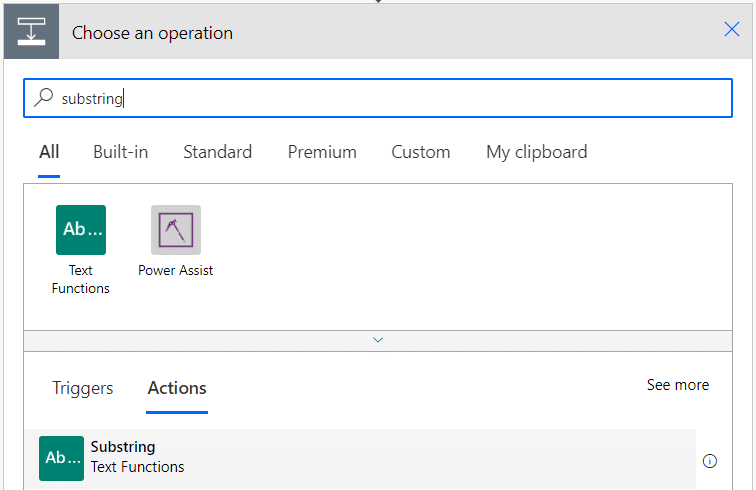Screen dimensions: 756x490
Task: Open the info icon for Substring
Action: 710,461
